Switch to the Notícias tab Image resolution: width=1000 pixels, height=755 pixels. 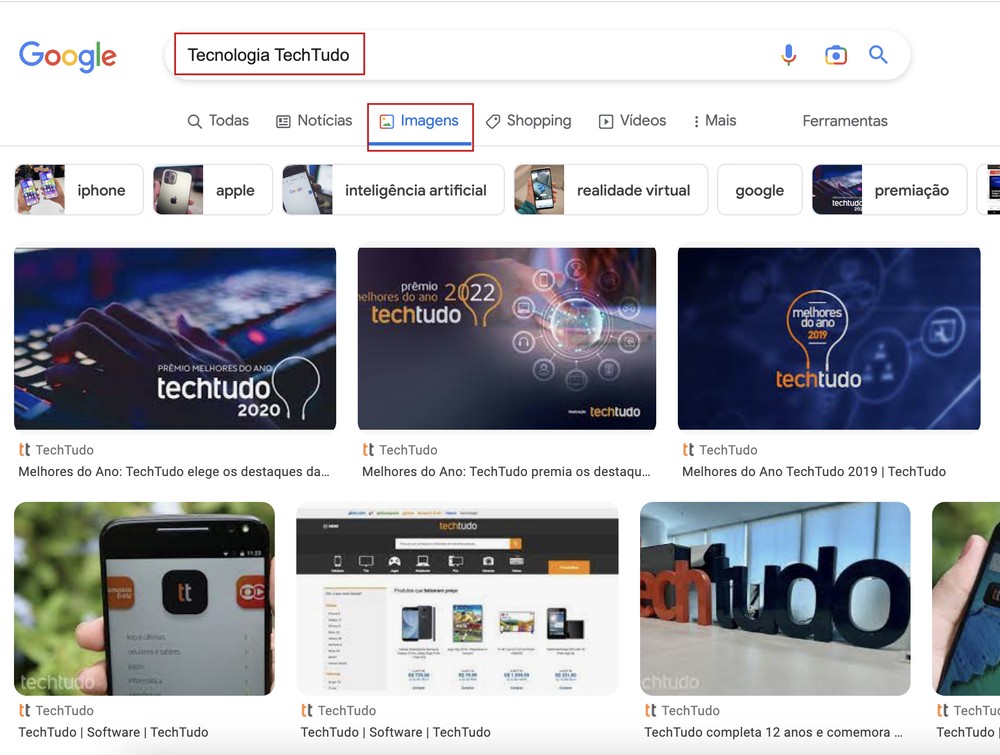[314, 120]
